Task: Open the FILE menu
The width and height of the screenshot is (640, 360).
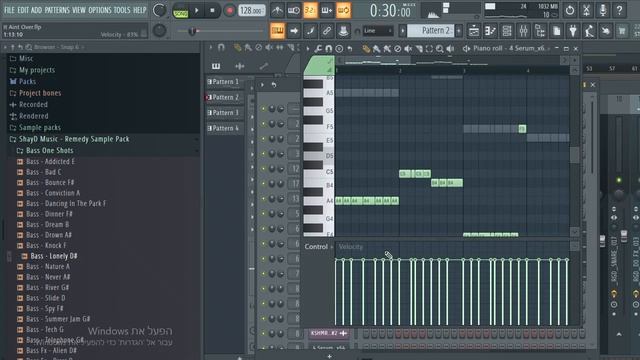Action: (9, 10)
